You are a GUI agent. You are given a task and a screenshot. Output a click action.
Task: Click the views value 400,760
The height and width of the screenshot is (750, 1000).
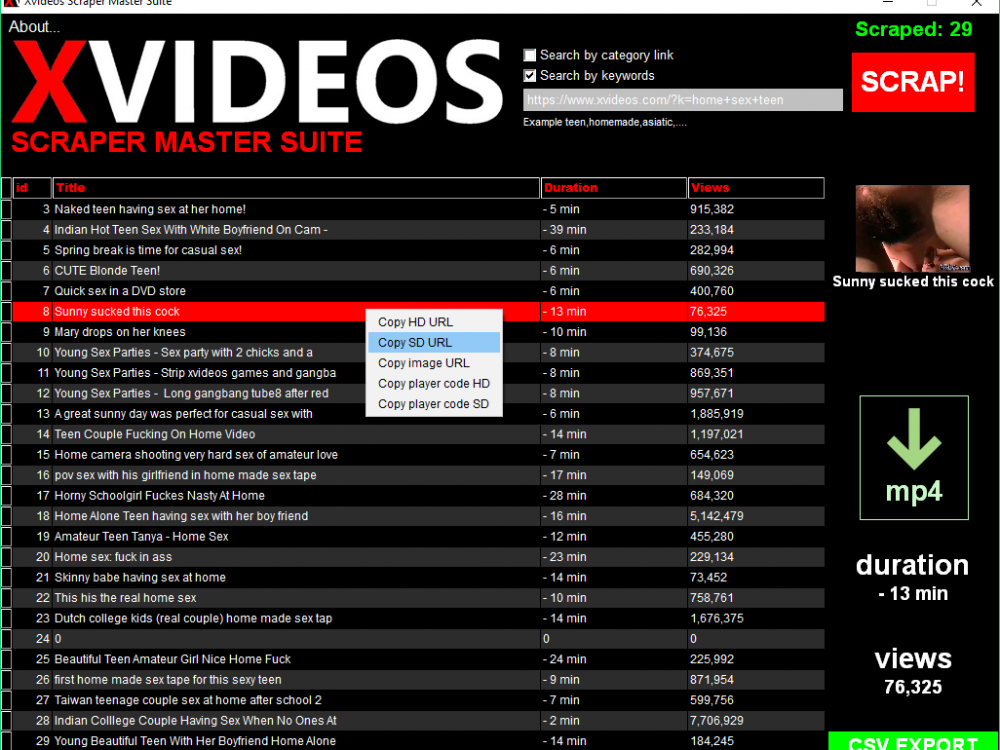[712, 291]
